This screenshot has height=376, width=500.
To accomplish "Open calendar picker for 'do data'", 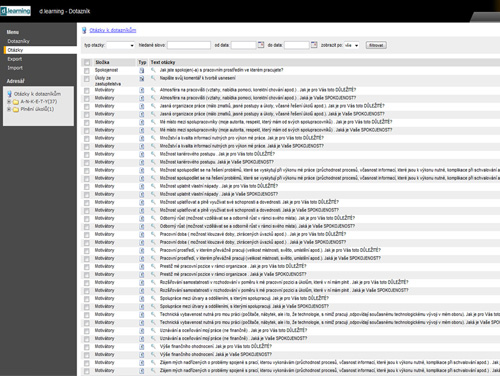I will 314,45.
